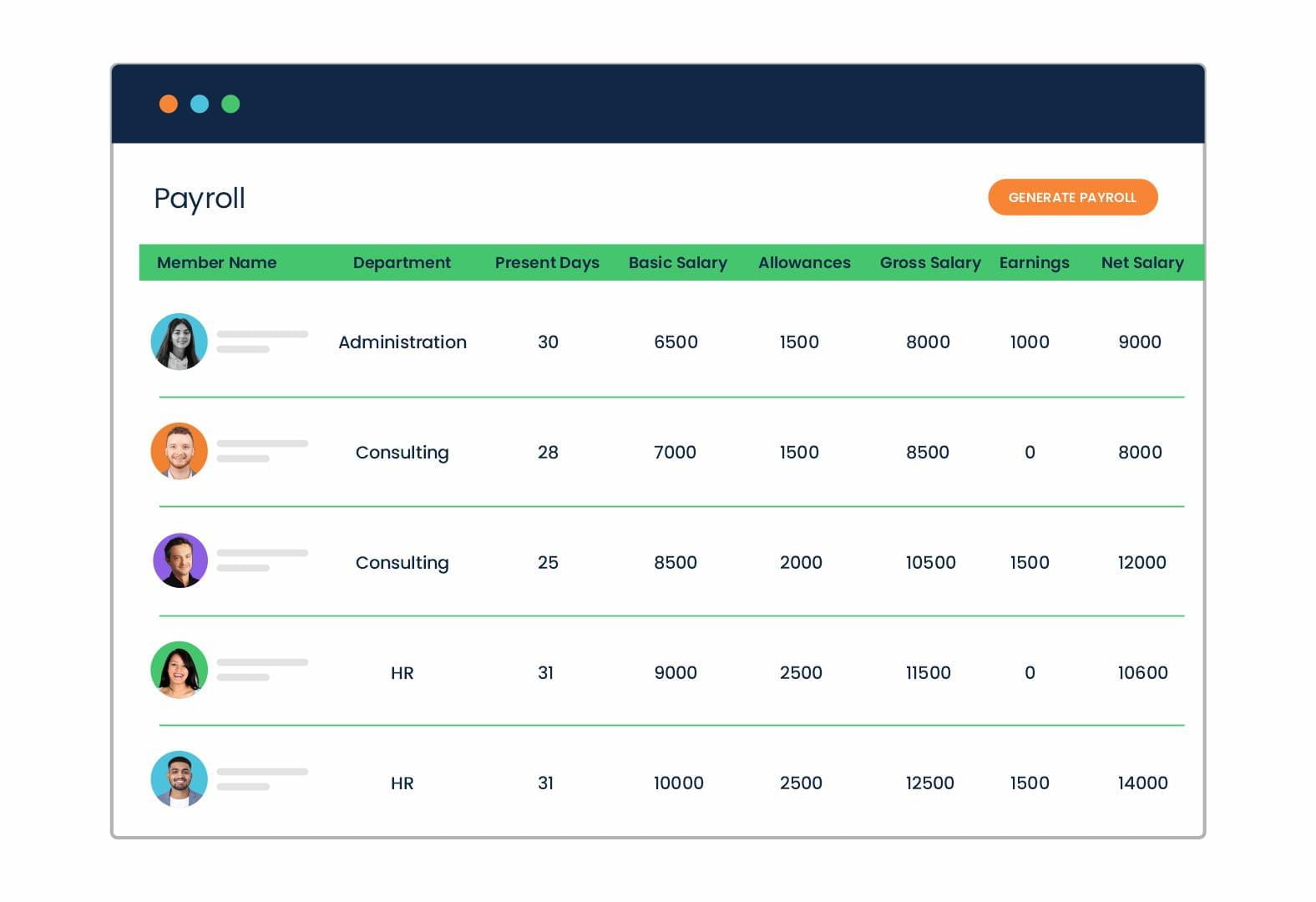Click gross salary value 11500

click(928, 672)
